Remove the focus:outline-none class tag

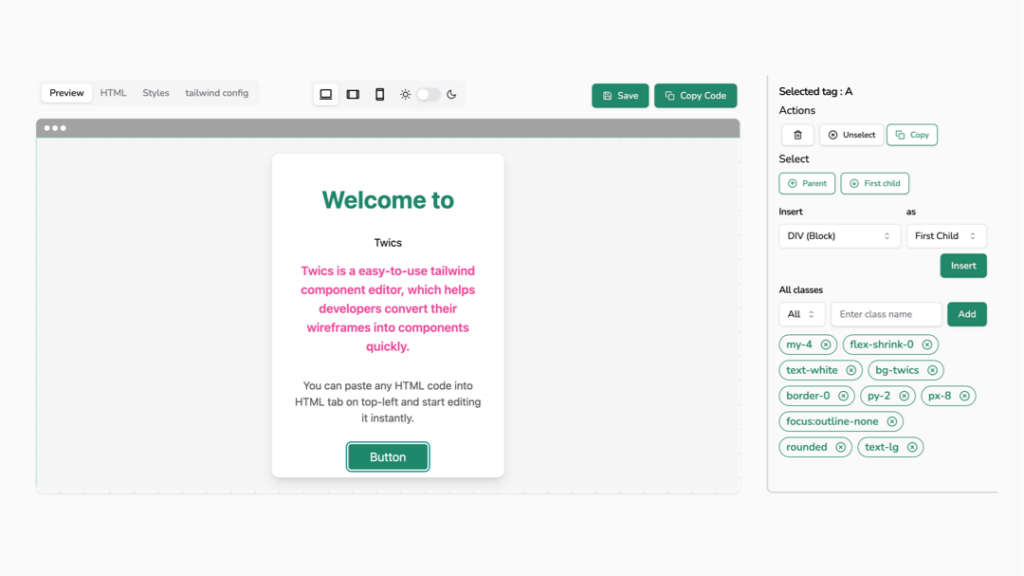891,422
